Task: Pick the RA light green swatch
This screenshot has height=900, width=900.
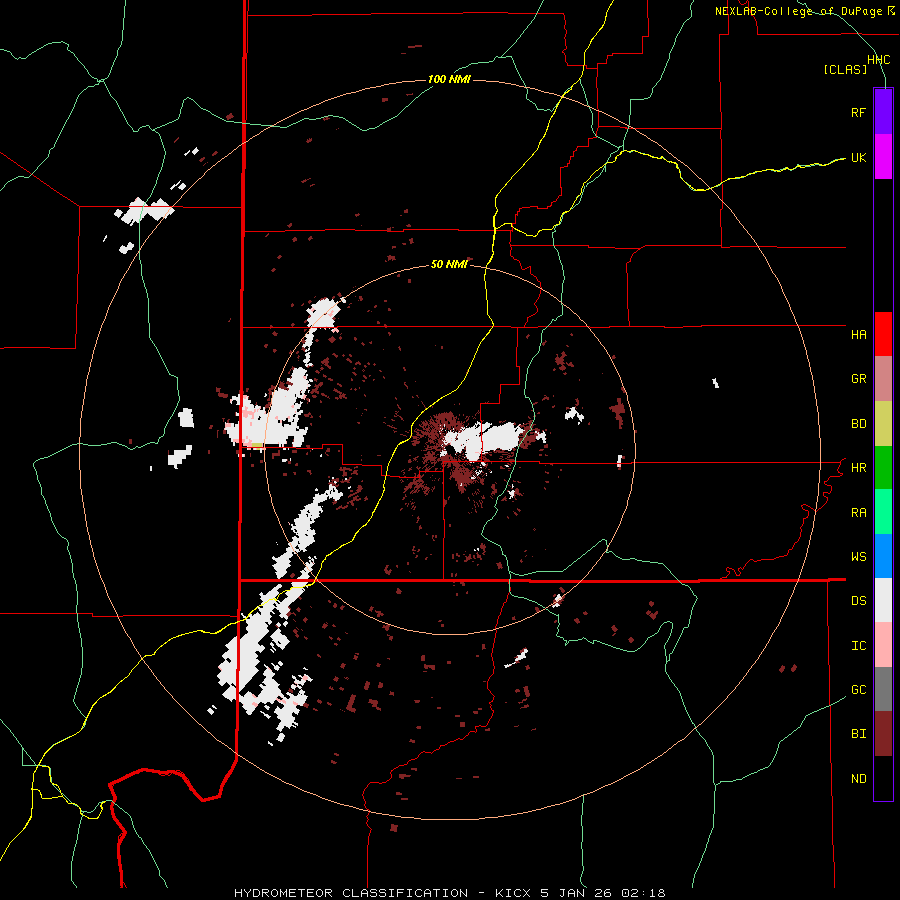Action: 883,512
